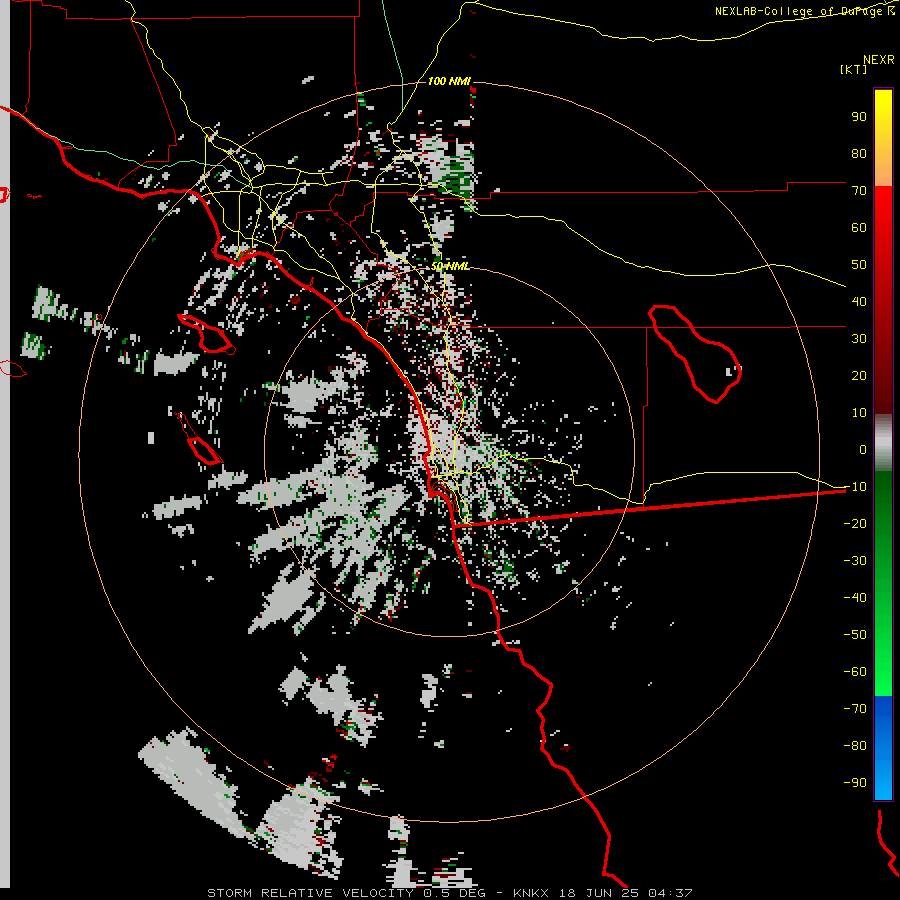Click the NEXLAB-College of DuPage credit text

pyautogui.click(x=804, y=11)
